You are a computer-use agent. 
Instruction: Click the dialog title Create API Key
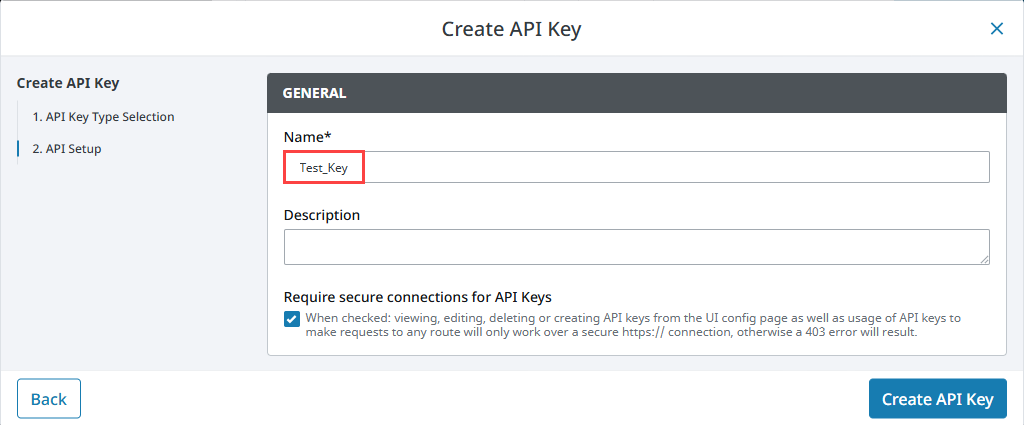tap(511, 29)
